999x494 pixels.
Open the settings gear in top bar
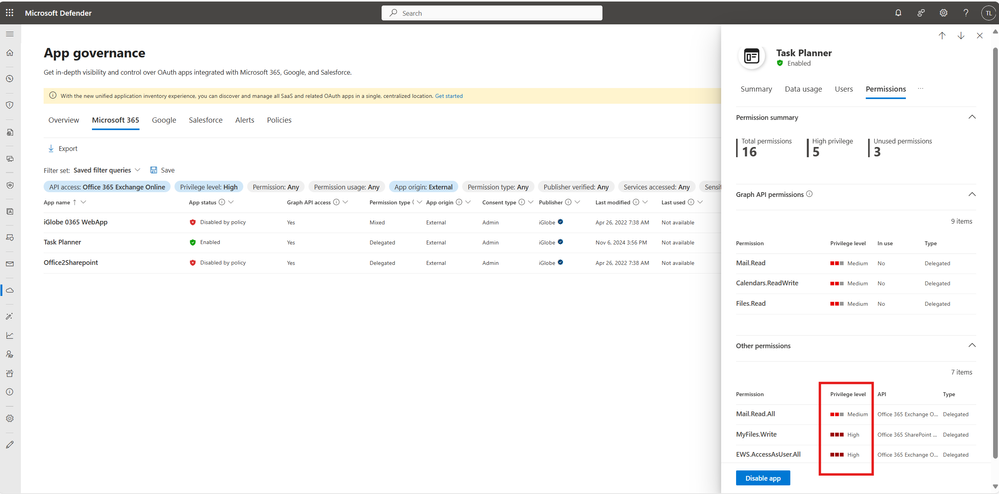944,13
